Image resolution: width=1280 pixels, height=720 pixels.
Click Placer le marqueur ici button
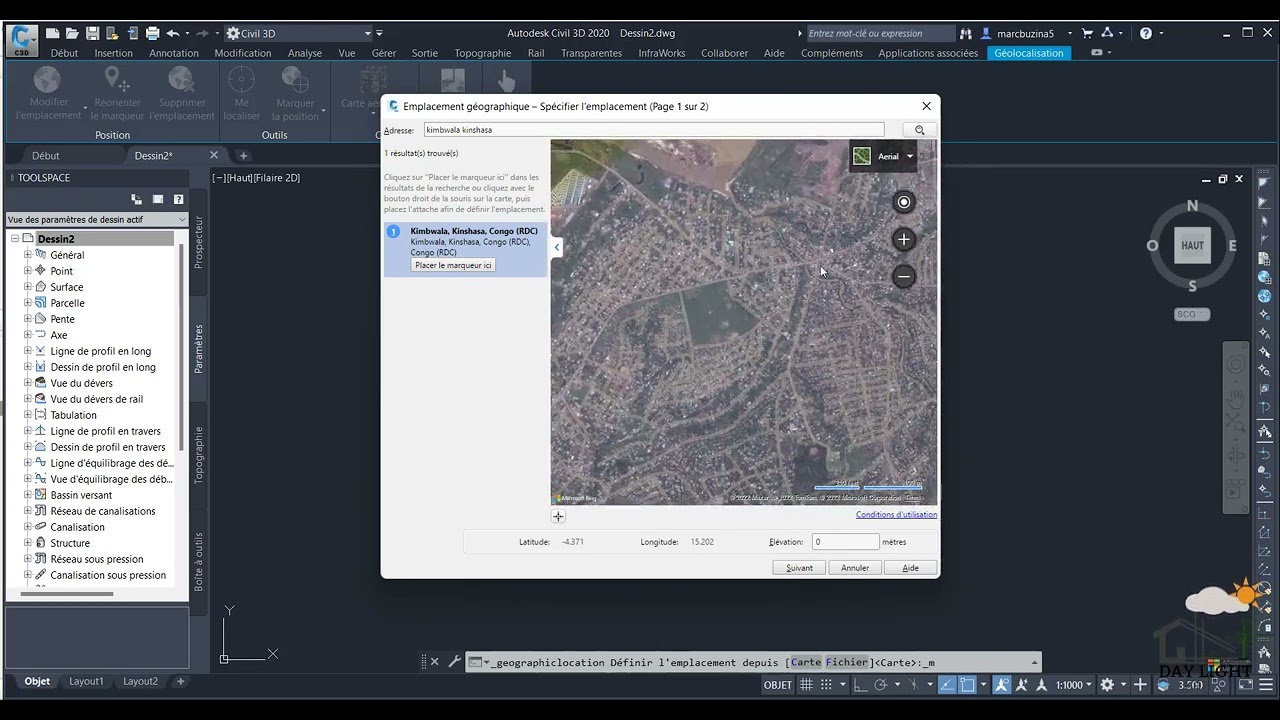pos(453,265)
